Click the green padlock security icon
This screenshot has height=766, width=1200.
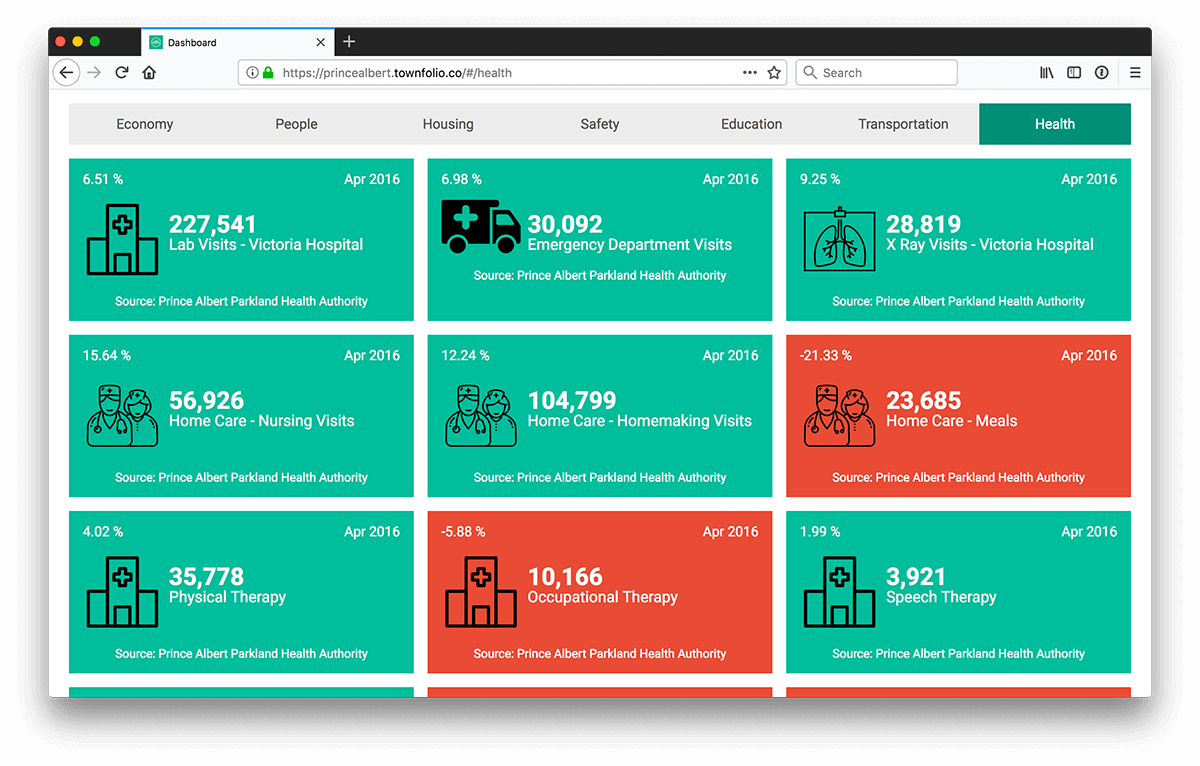click(268, 72)
